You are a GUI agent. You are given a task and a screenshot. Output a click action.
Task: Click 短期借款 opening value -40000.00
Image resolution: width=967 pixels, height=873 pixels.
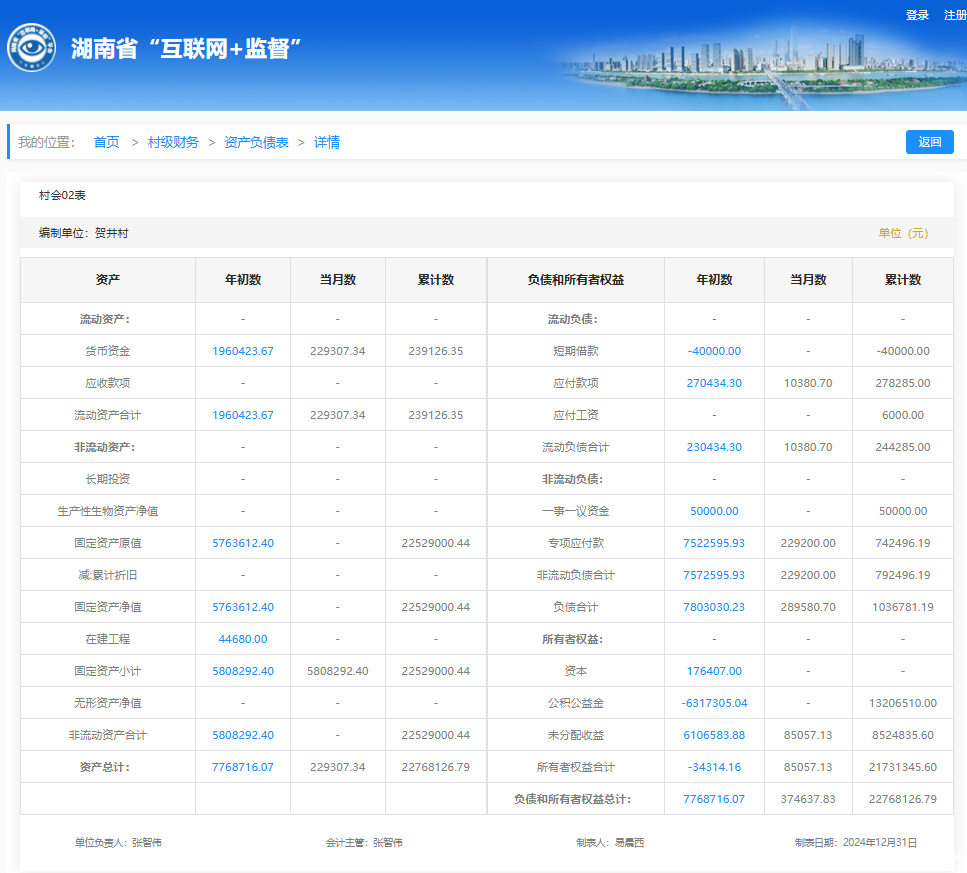(x=714, y=351)
